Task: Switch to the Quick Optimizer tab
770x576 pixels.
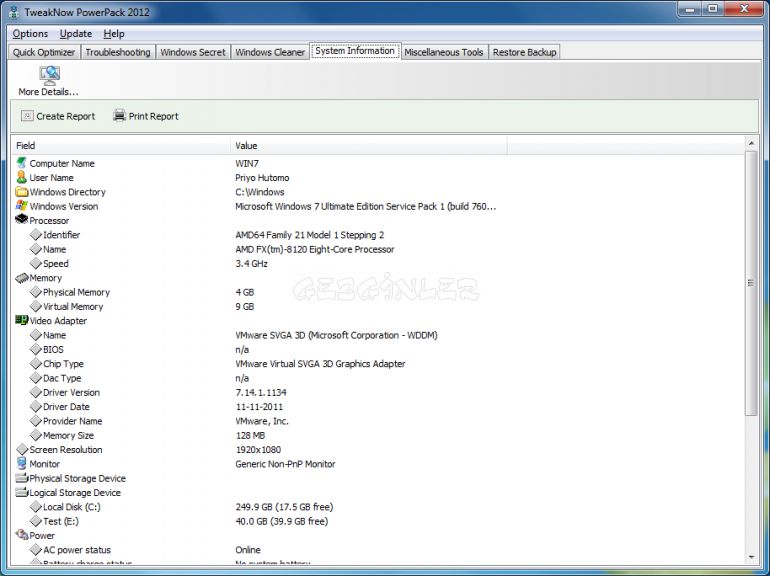Action: pyautogui.click(x=44, y=52)
